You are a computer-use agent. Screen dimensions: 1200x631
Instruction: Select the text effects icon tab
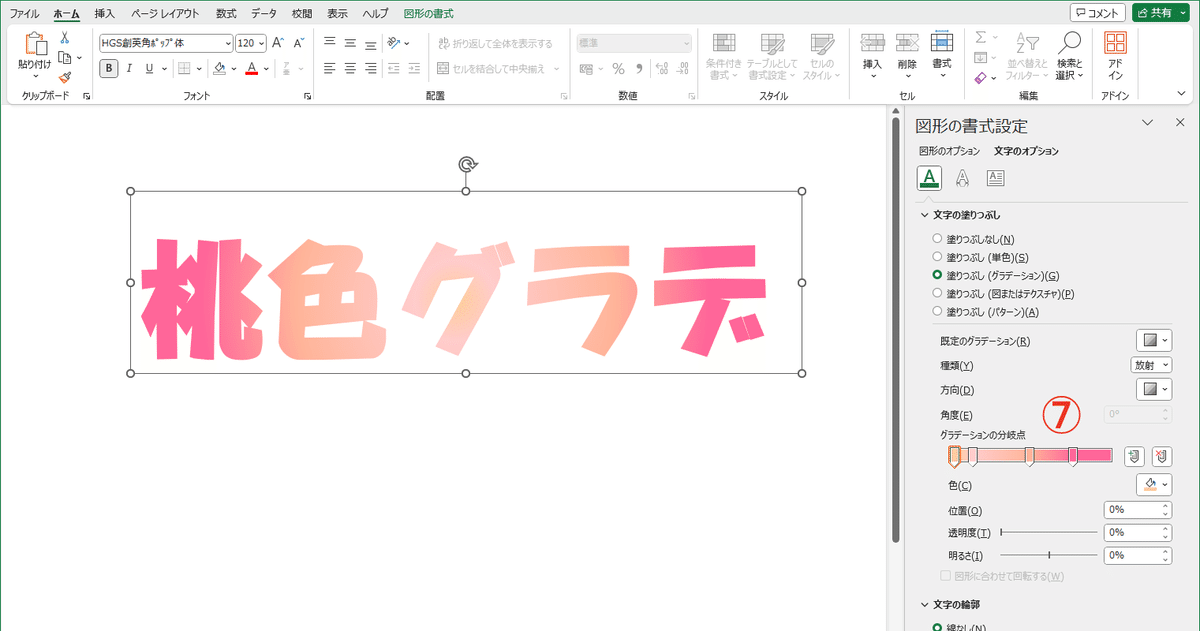pyautogui.click(x=962, y=178)
